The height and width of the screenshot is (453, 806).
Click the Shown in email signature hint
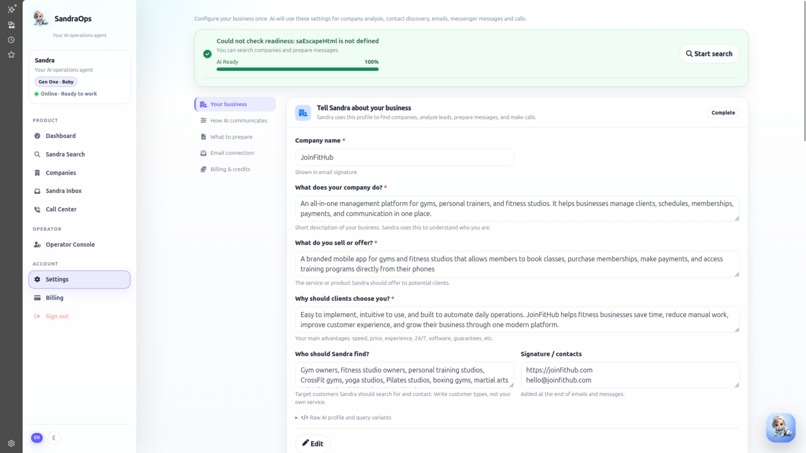pos(326,172)
